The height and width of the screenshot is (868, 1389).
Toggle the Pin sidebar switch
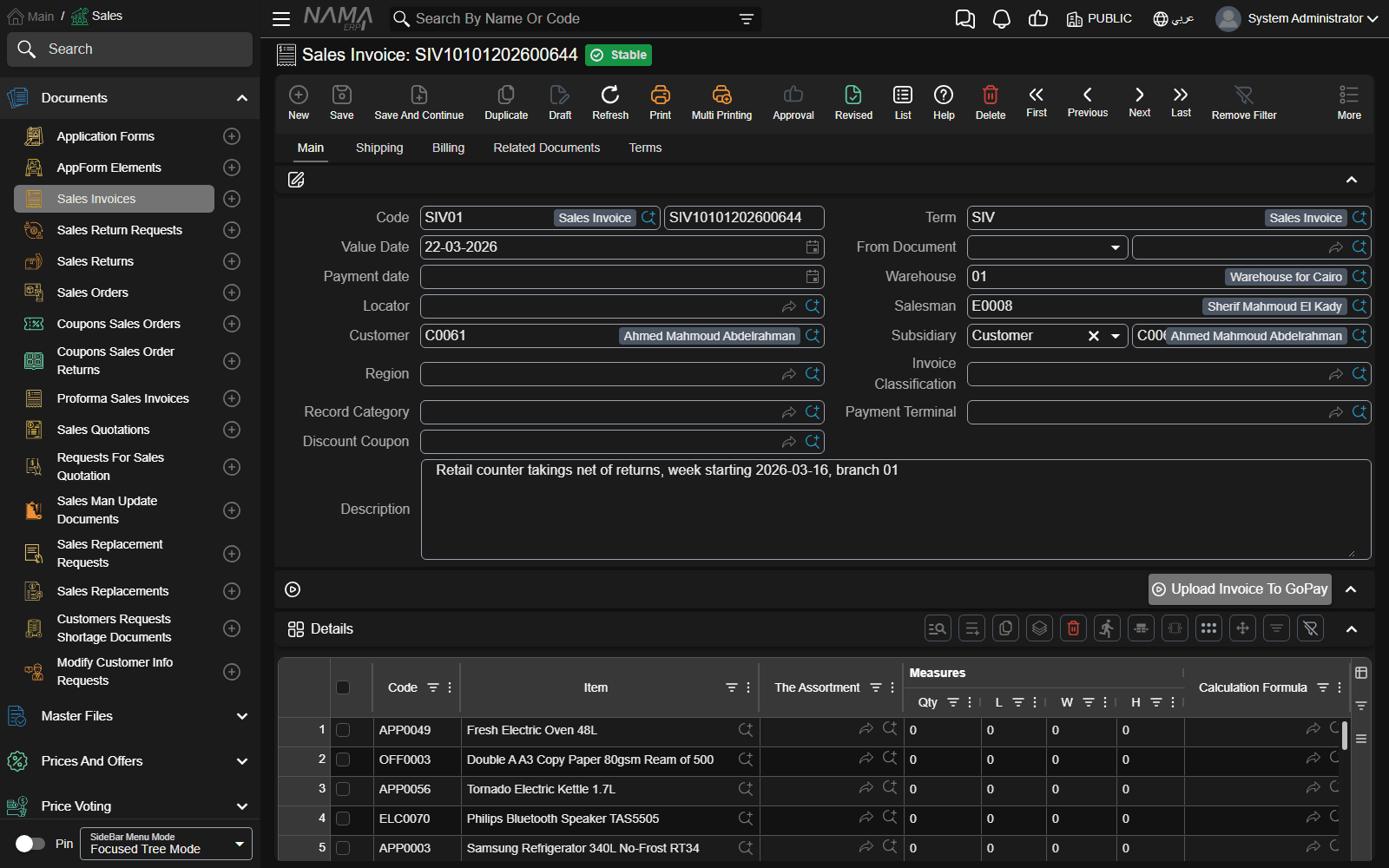(30, 844)
